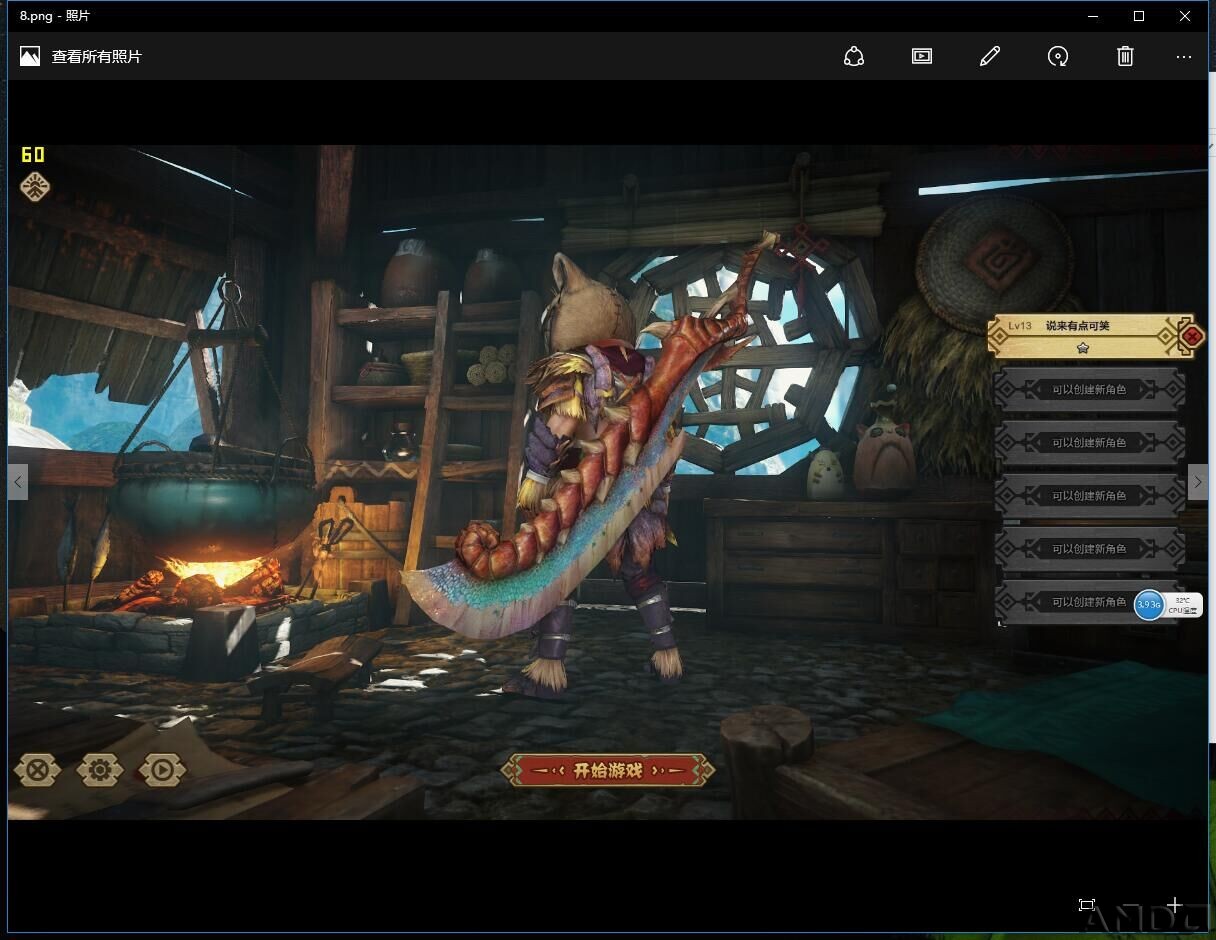The image size is (1216, 940).
Task: Show the next photo with right arrow
Action: 1198,482
